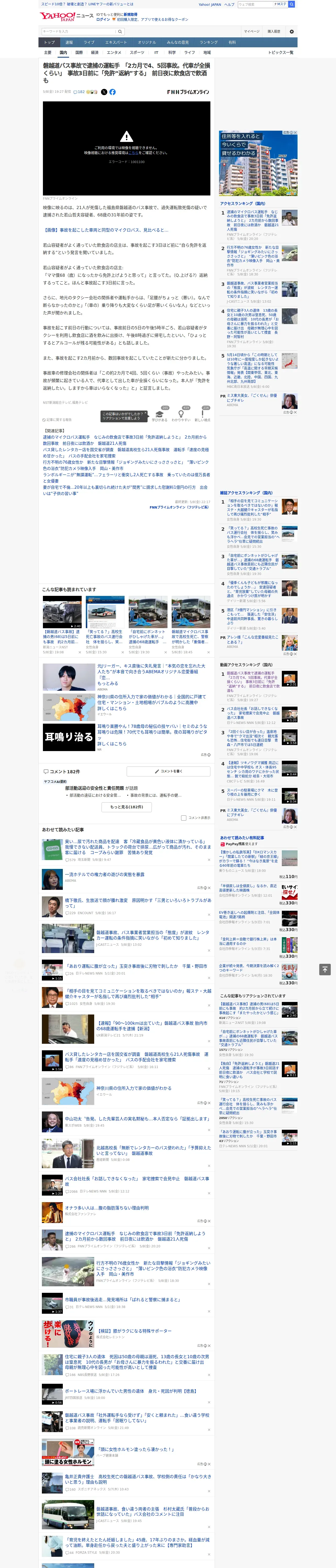336x1568 pixels.
Task: Open the オナラ臭い人は ad link
Action: click(107, 1208)
